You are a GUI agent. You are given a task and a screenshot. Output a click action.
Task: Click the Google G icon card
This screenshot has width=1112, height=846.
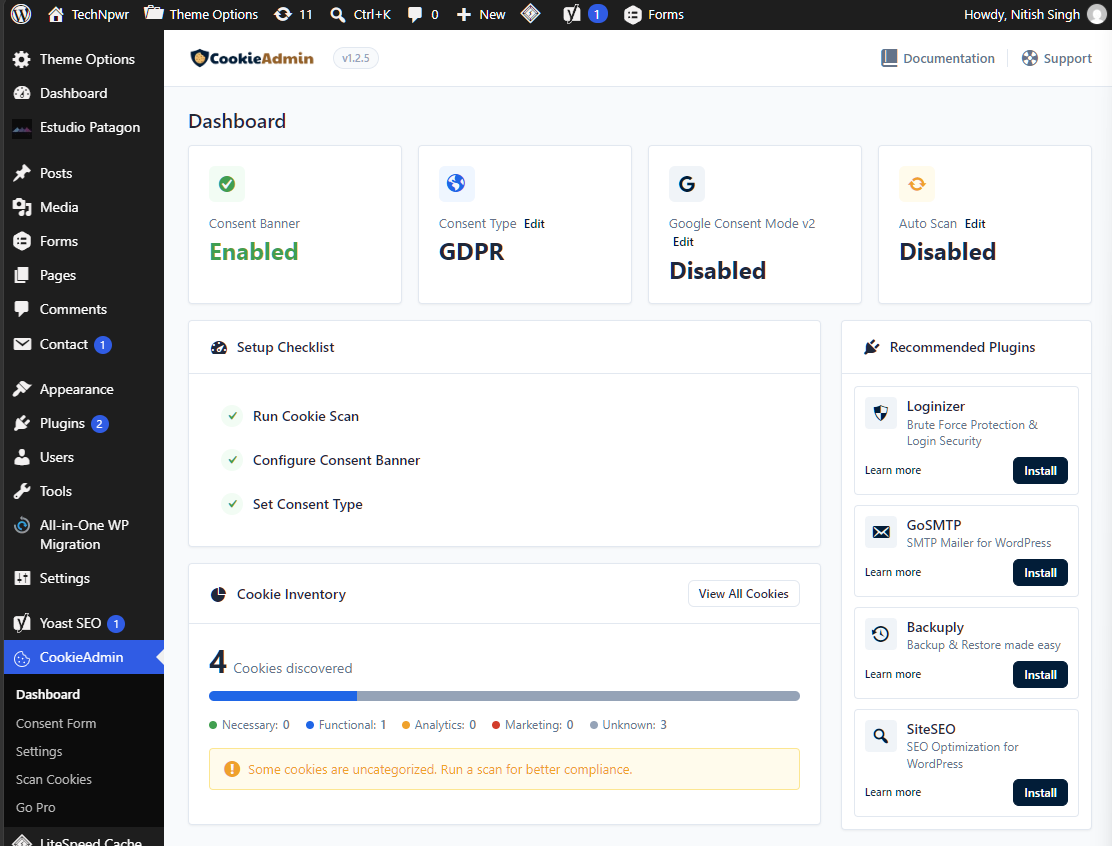(686, 184)
